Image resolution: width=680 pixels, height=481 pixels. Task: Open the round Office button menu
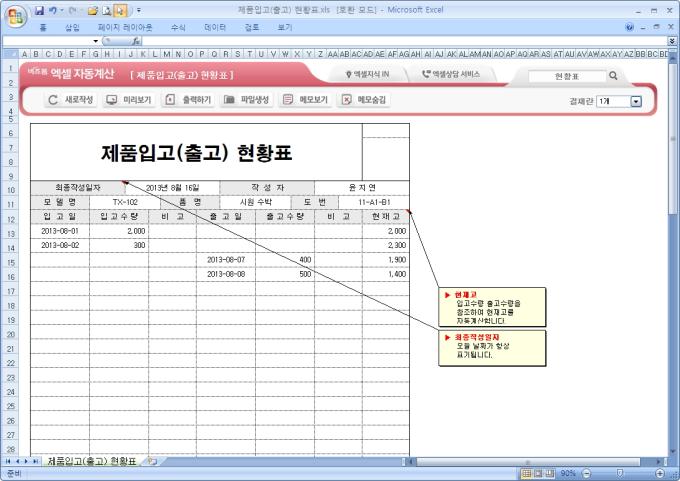[x=16, y=16]
